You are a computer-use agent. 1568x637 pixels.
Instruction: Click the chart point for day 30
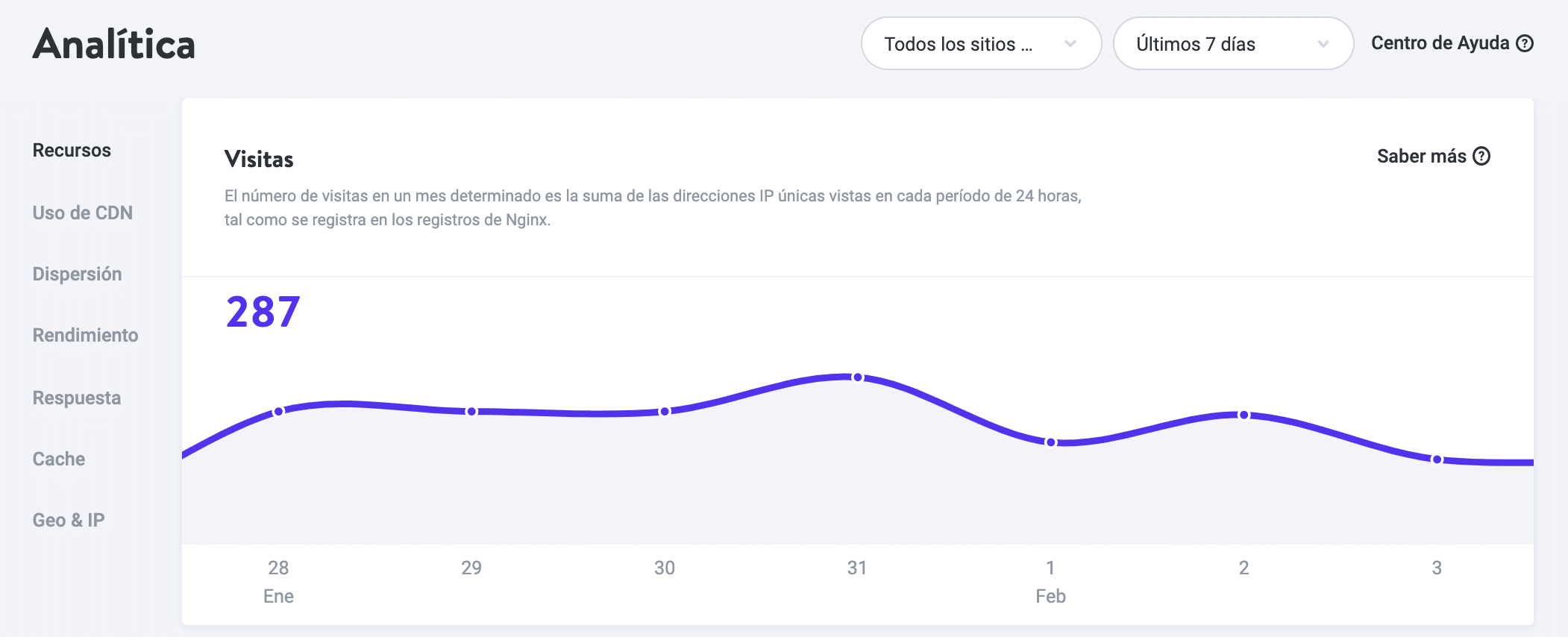pyautogui.click(x=665, y=412)
